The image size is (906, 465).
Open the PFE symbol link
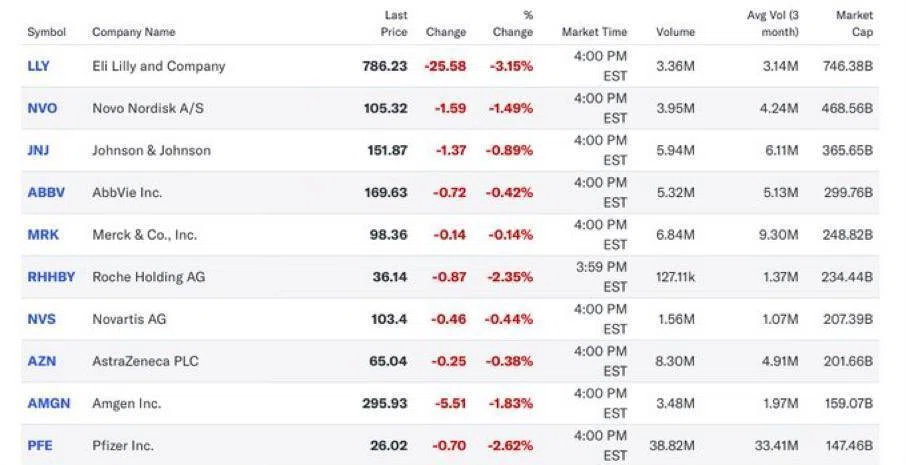40,445
